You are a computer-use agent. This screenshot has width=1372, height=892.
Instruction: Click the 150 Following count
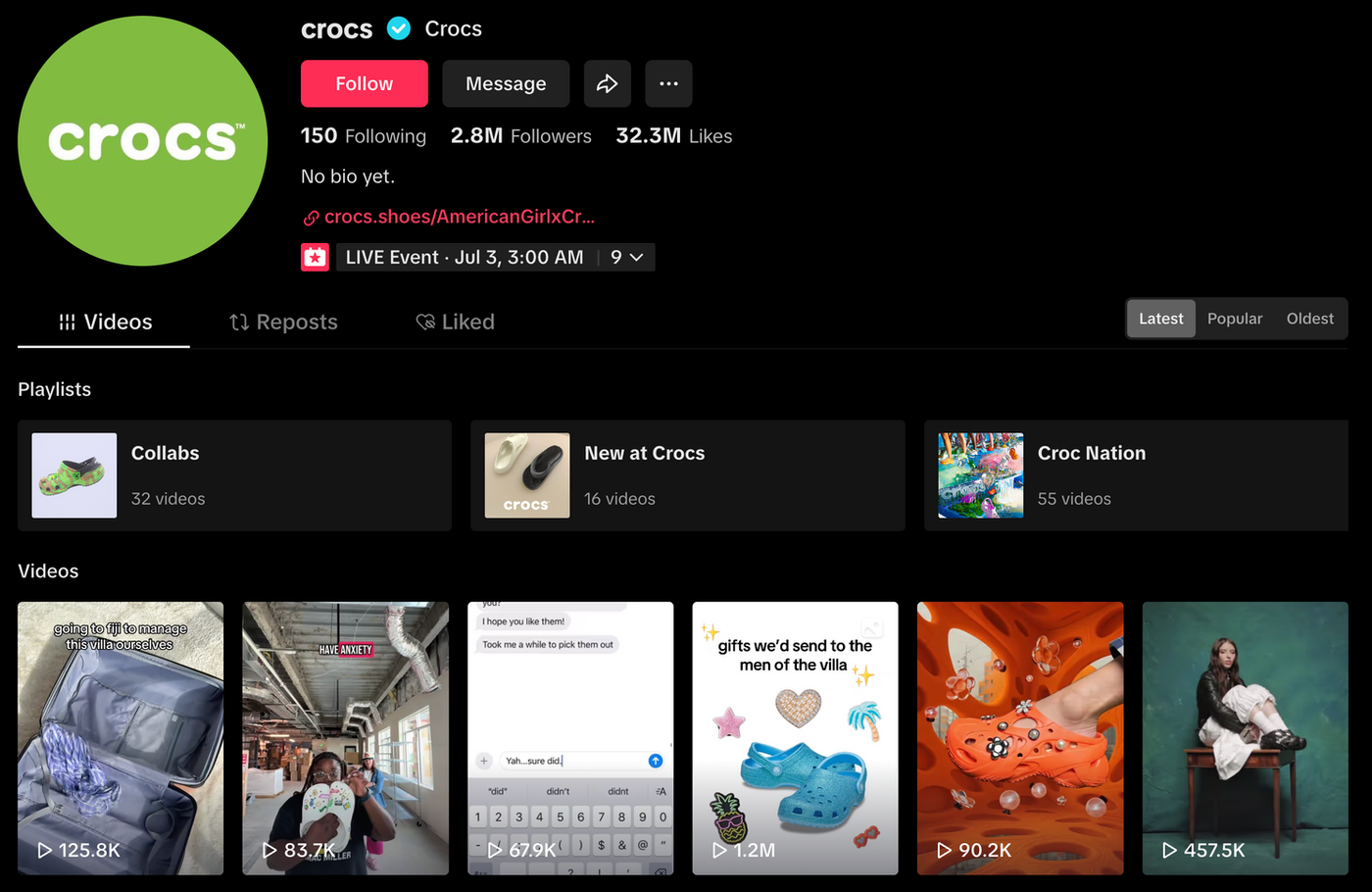(x=364, y=136)
